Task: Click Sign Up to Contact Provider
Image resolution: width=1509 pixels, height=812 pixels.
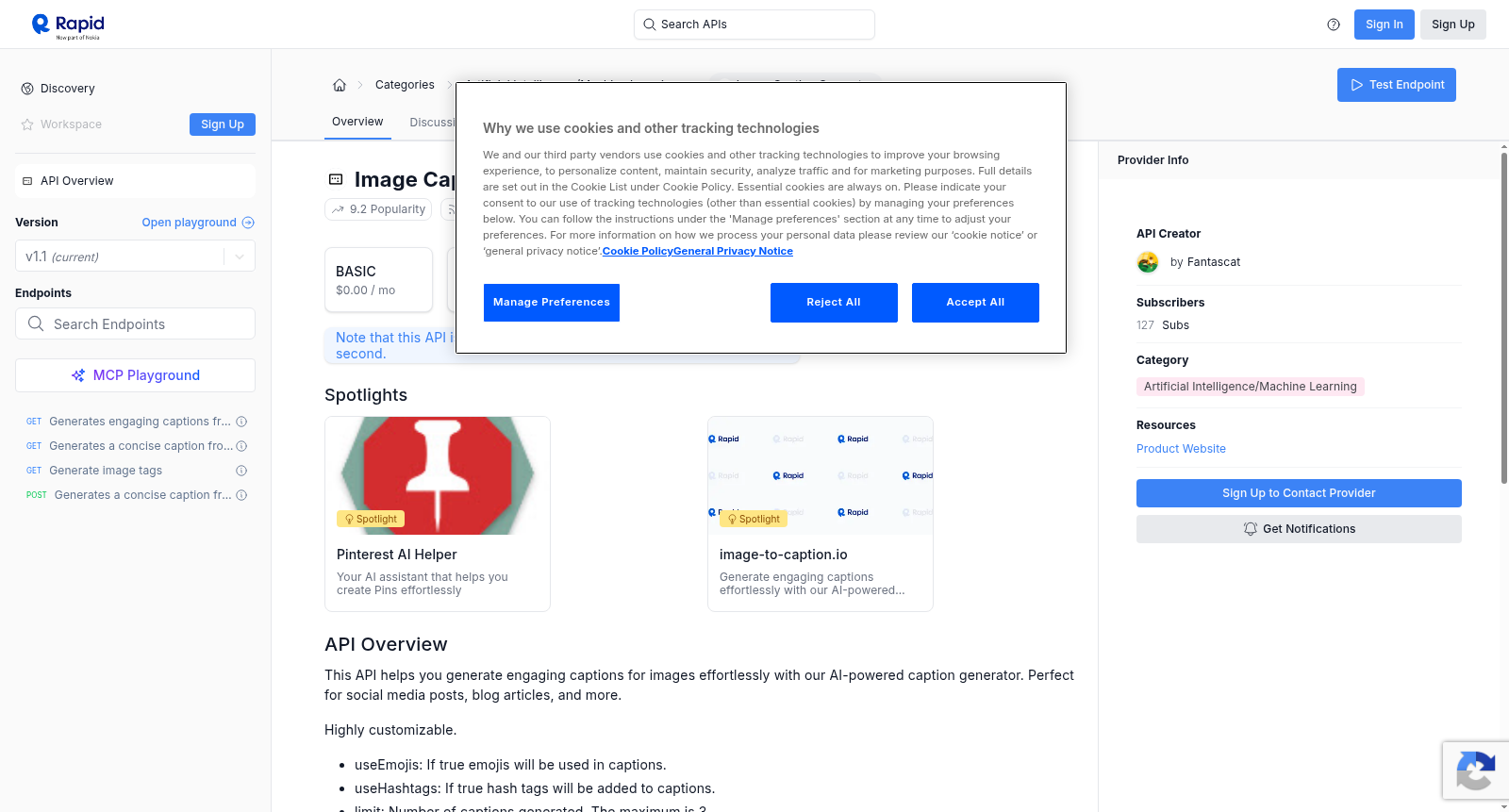Action: coord(1299,493)
